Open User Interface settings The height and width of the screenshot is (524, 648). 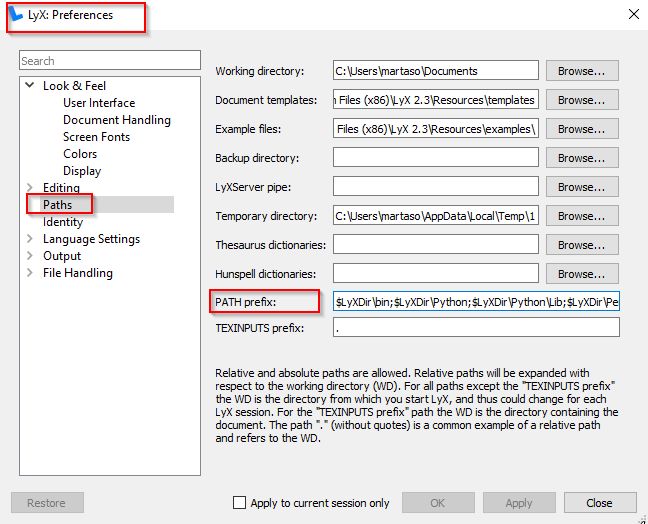tap(99, 102)
